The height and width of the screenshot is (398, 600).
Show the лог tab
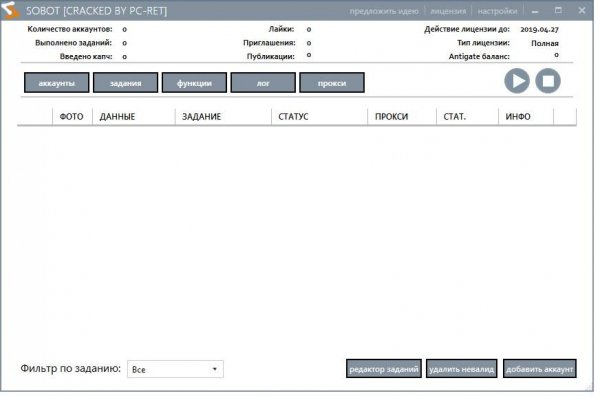263,83
